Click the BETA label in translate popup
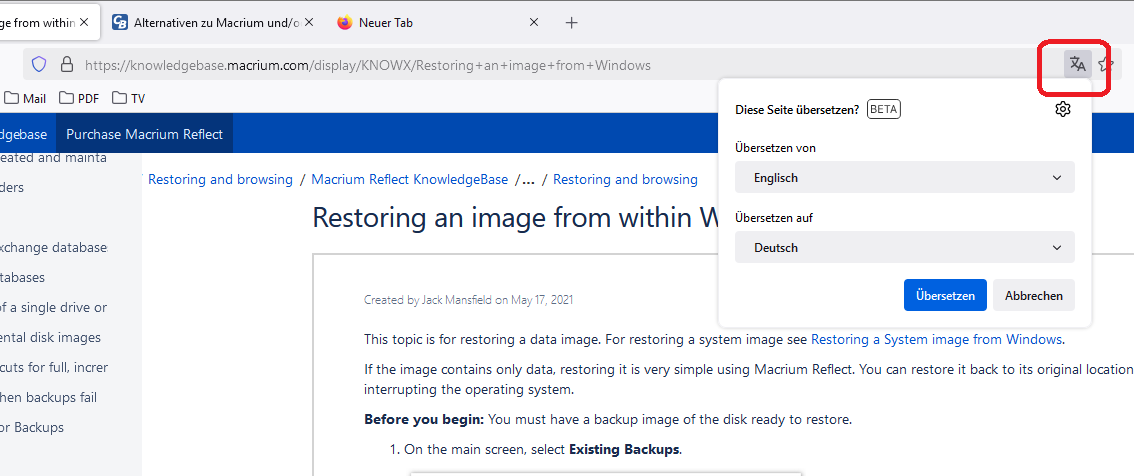Image resolution: width=1134 pixels, height=476 pixels. 884,109
